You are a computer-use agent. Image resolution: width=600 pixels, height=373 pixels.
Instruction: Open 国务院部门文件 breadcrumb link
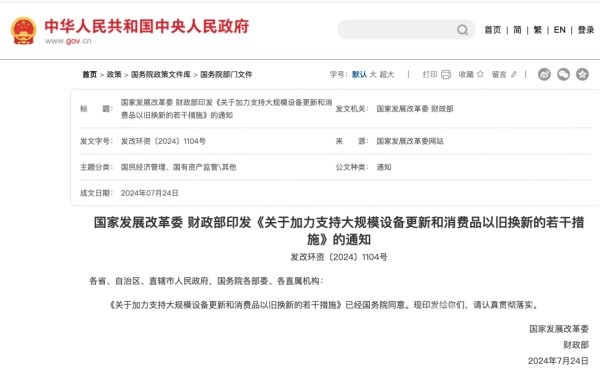coord(226,74)
